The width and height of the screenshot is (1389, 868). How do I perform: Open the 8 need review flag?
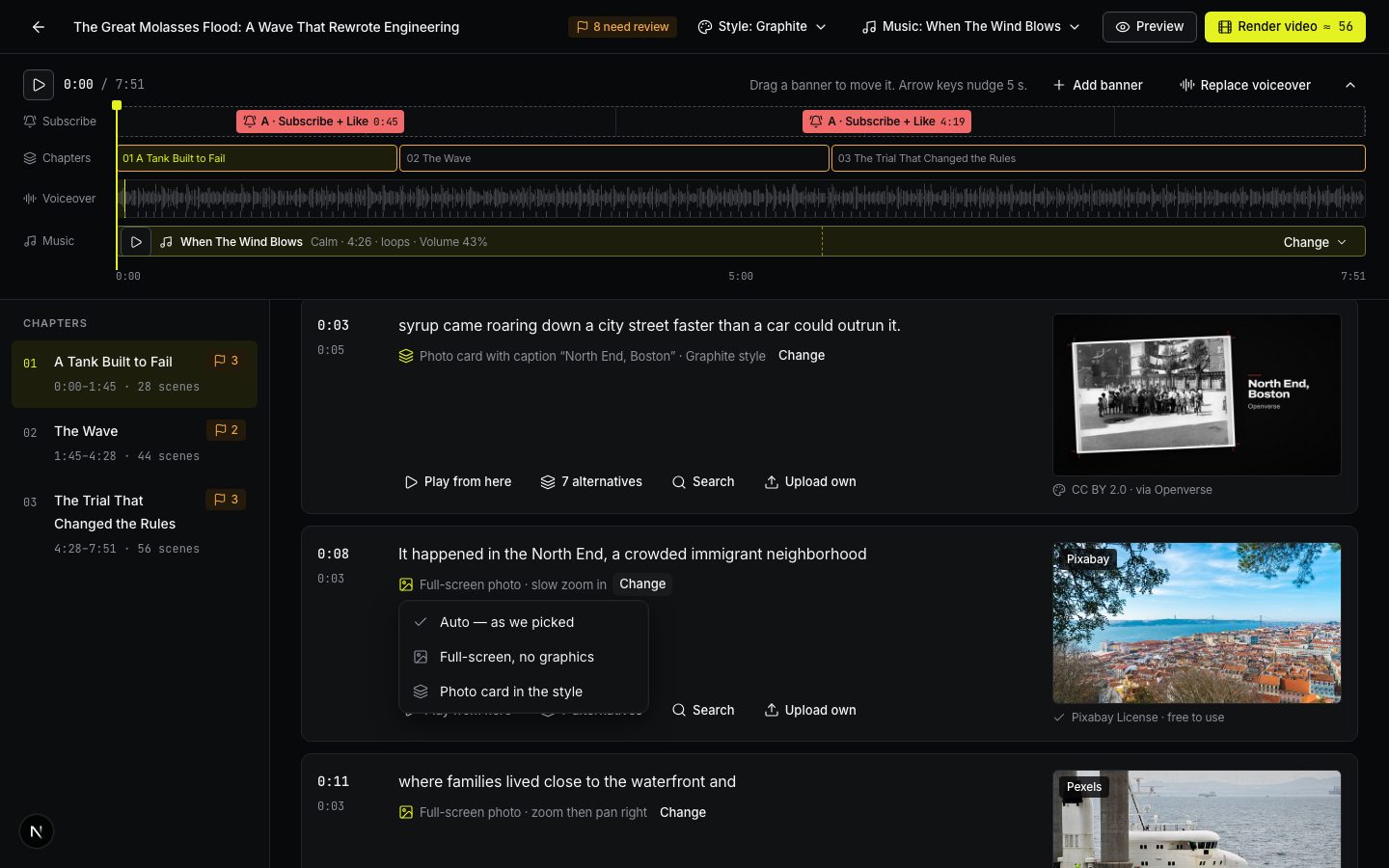[x=622, y=27]
